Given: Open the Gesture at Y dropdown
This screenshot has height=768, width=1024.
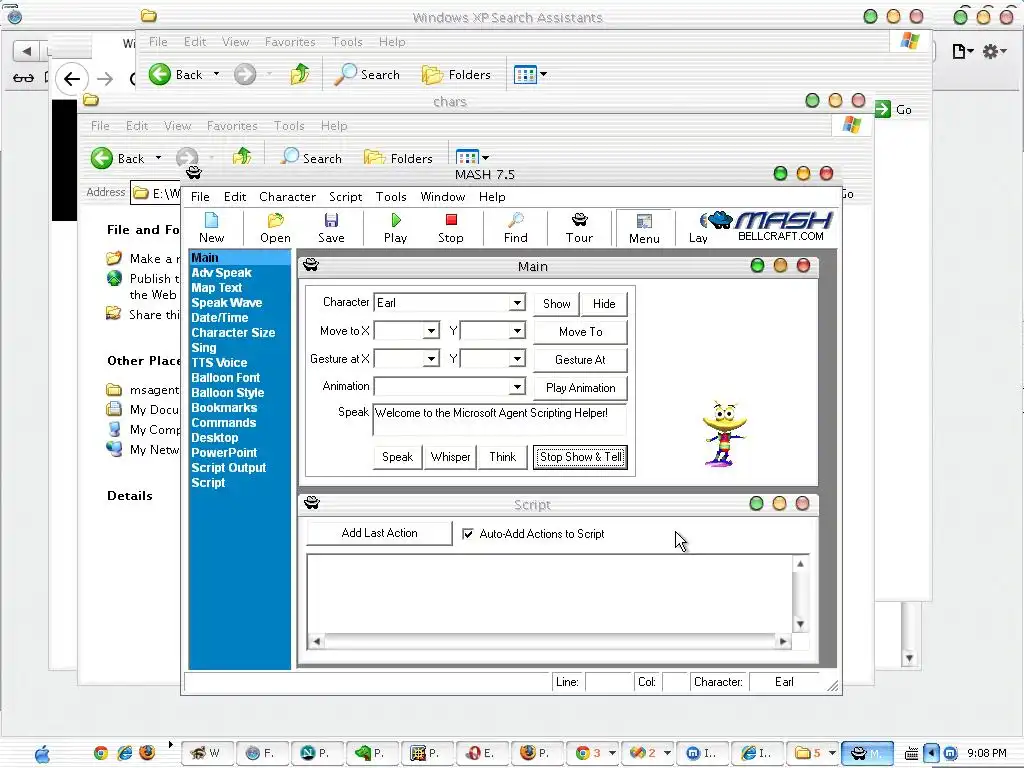Looking at the screenshot, I should coord(517,359).
